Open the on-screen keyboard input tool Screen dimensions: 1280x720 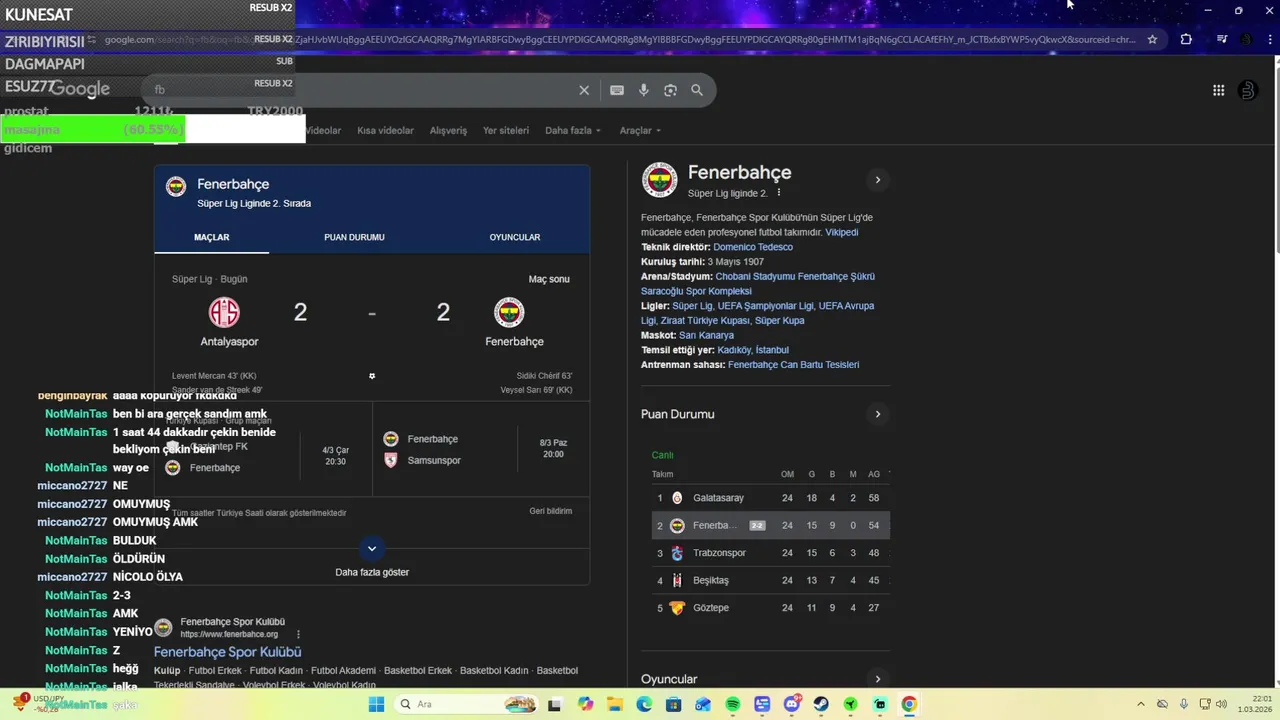(x=617, y=90)
